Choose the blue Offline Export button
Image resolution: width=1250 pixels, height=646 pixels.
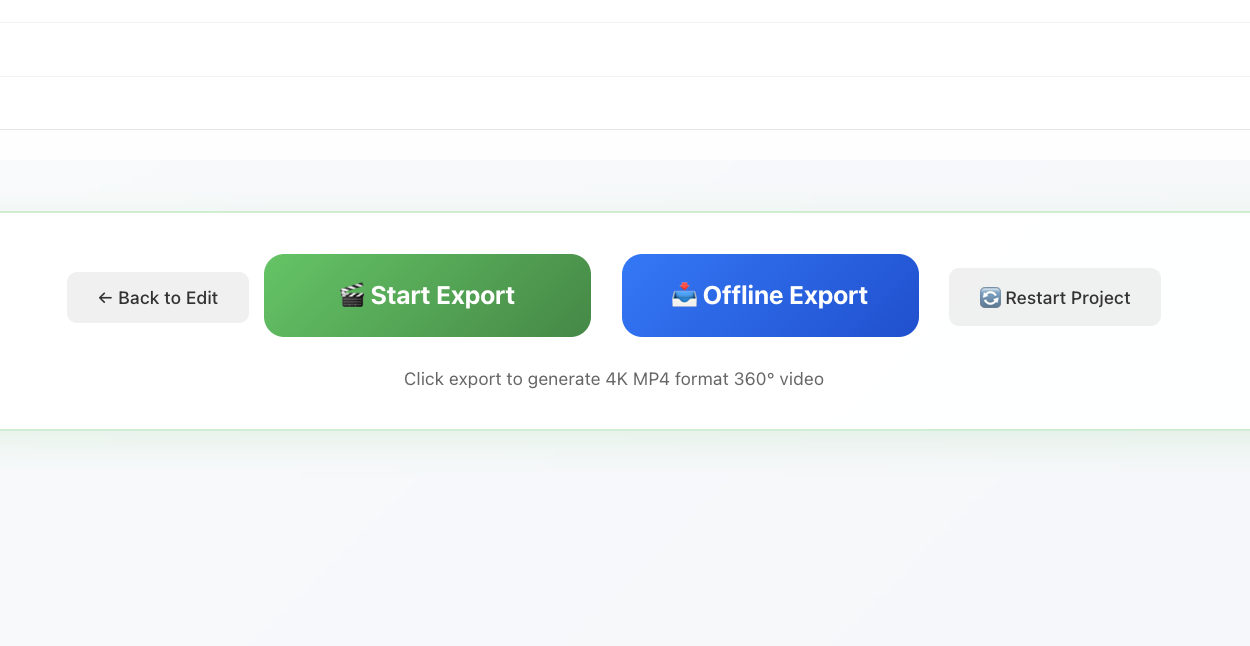(x=770, y=295)
